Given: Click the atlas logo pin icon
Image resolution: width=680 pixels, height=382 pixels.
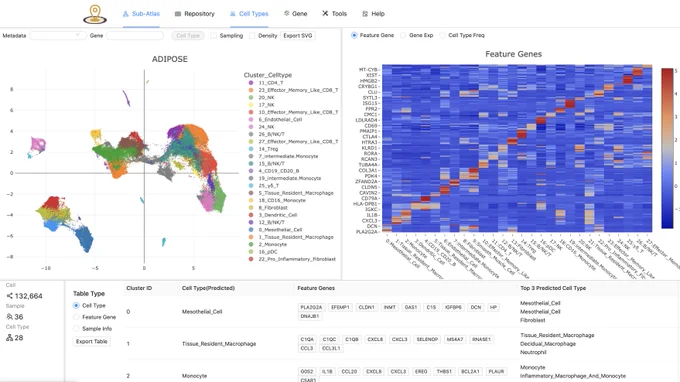Looking at the screenshot, I should 95,14.
